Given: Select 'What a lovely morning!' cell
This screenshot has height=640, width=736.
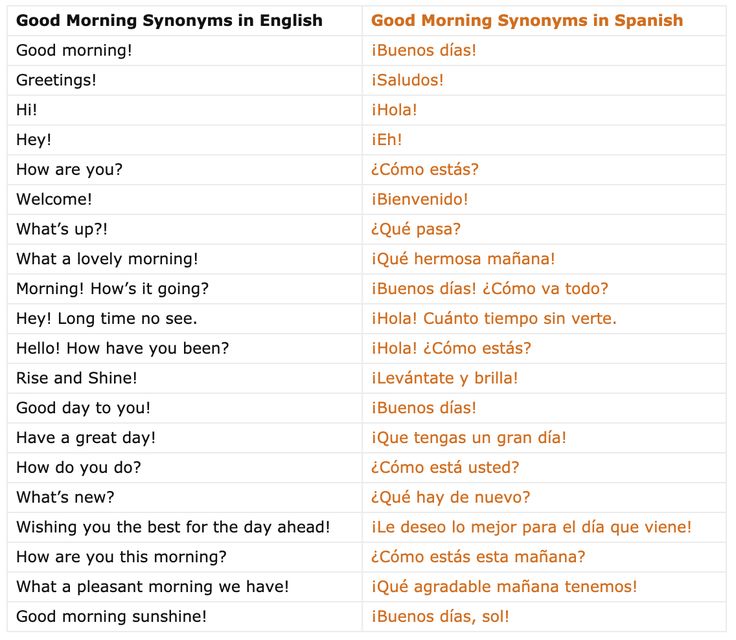Looking at the screenshot, I should (107, 259).
